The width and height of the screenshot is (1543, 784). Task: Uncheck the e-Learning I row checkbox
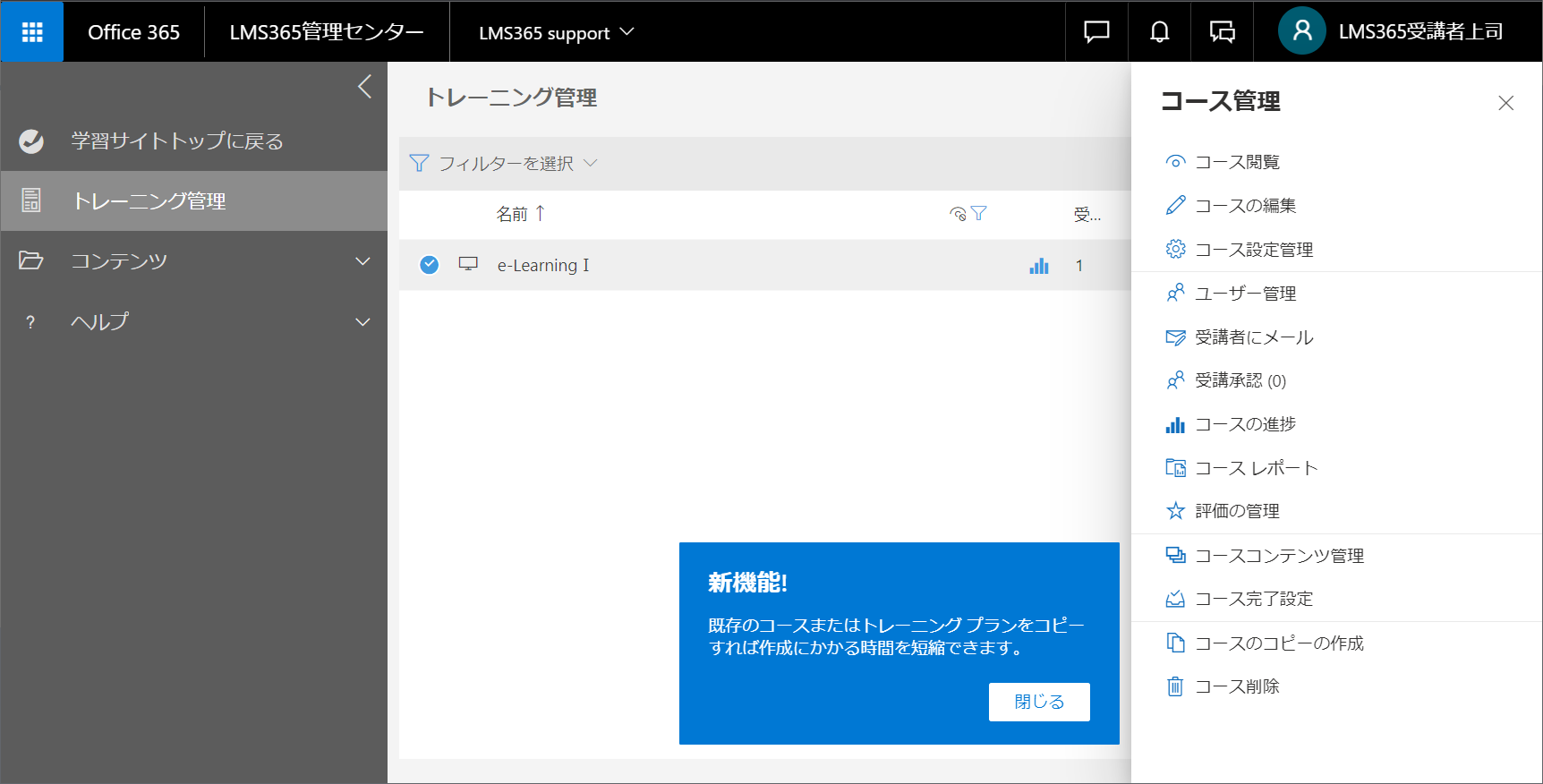430,265
